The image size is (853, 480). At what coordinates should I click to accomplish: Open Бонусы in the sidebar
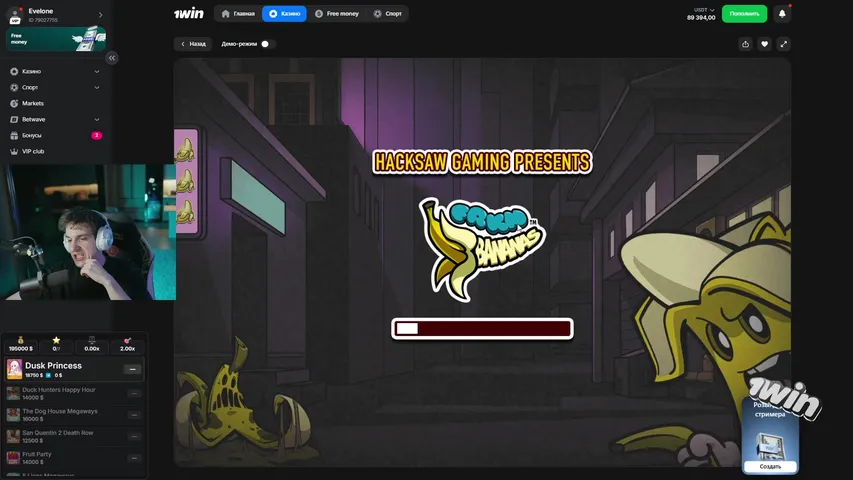click(32, 136)
